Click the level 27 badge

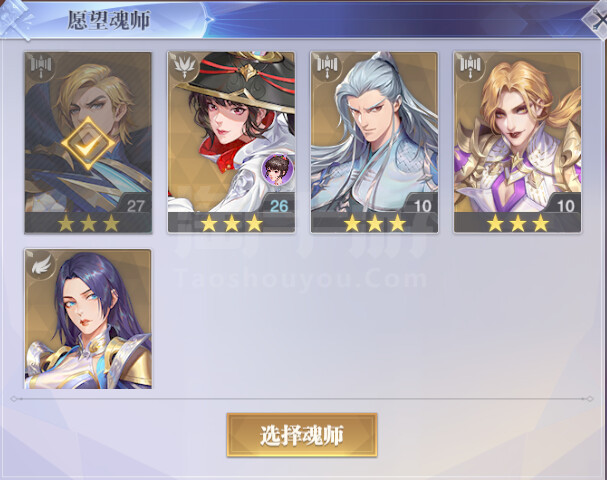[x=135, y=206]
